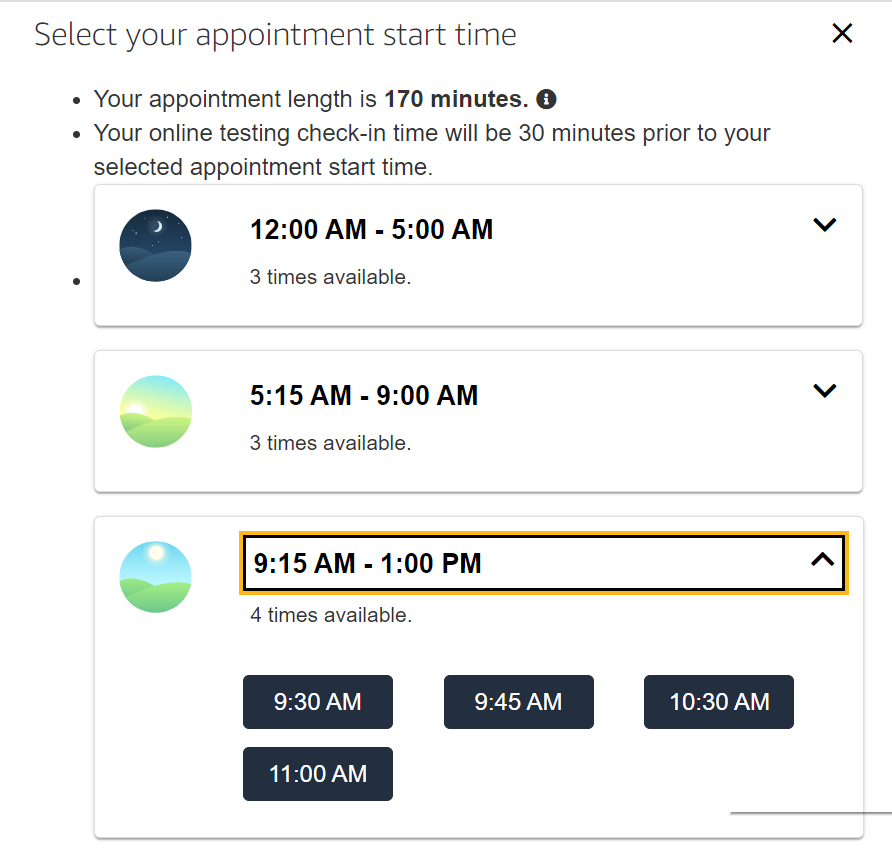The image size is (892, 853).
Task: Click the midday sun landscape icon
Action: [x=155, y=577]
